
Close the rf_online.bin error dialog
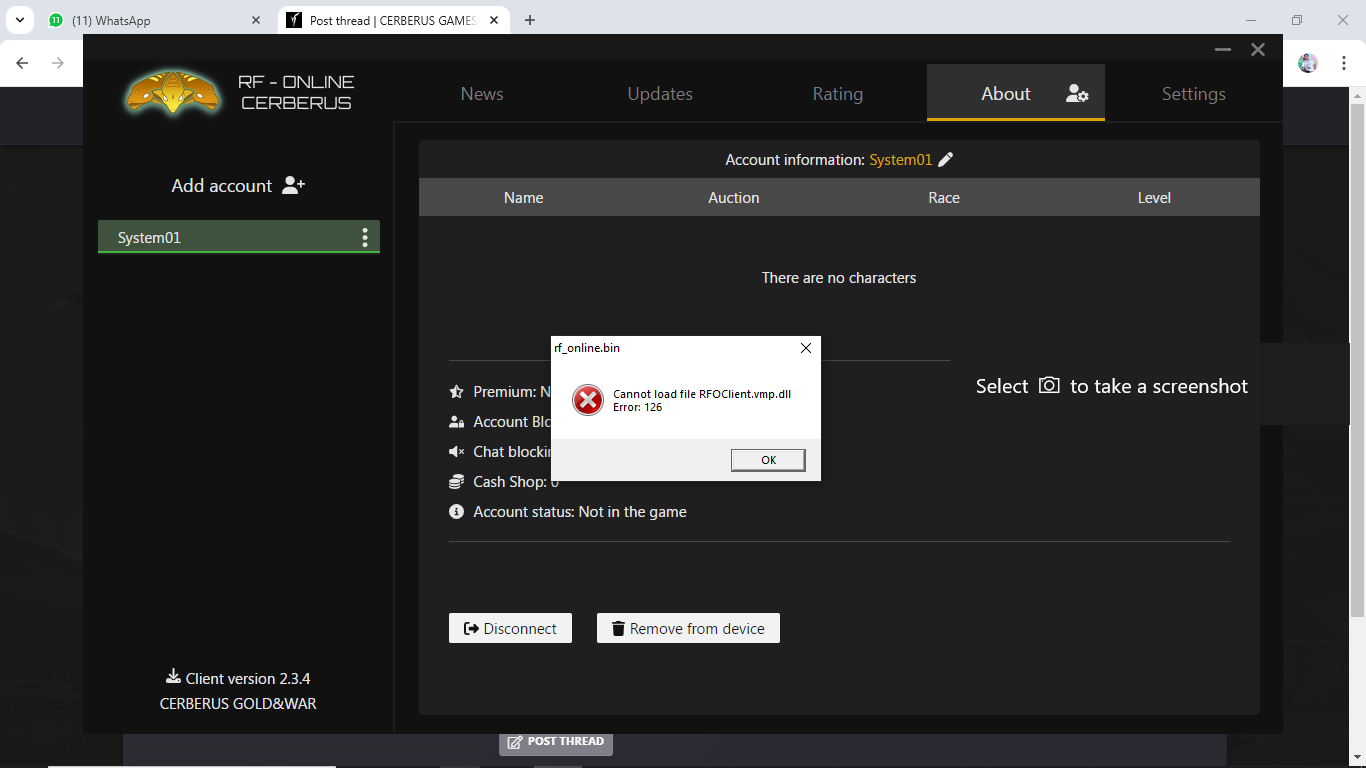tap(806, 348)
